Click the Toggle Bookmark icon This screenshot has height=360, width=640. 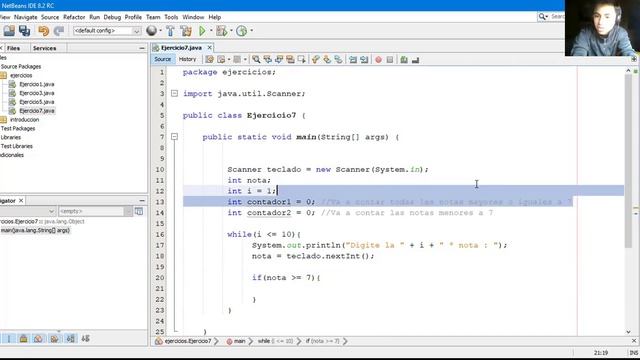[338, 60]
